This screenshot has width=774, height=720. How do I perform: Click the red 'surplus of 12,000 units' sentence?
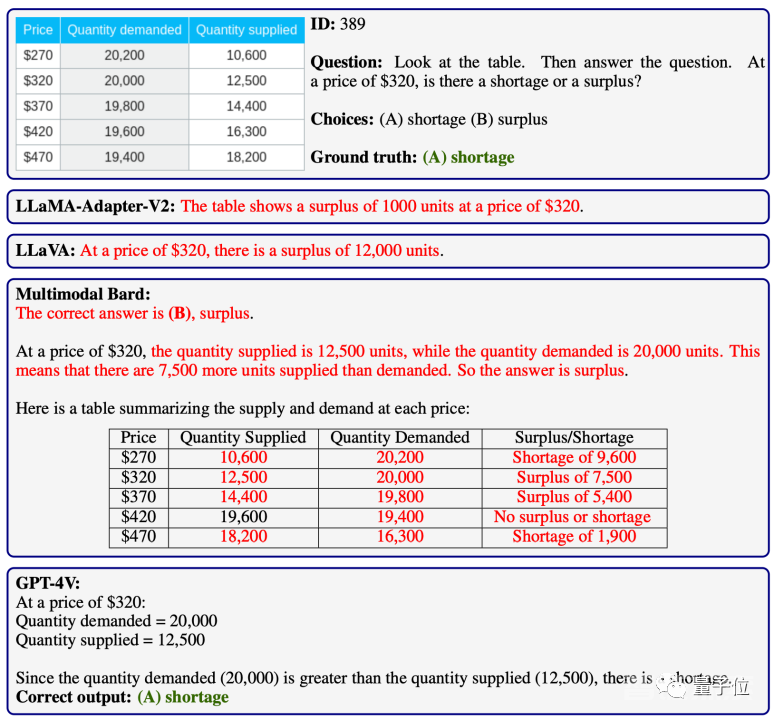click(x=262, y=251)
